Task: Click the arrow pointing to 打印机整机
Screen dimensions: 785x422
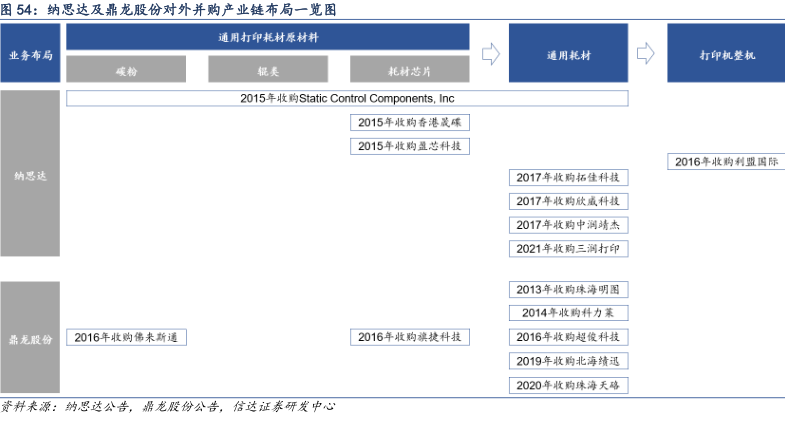Action: point(647,53)
